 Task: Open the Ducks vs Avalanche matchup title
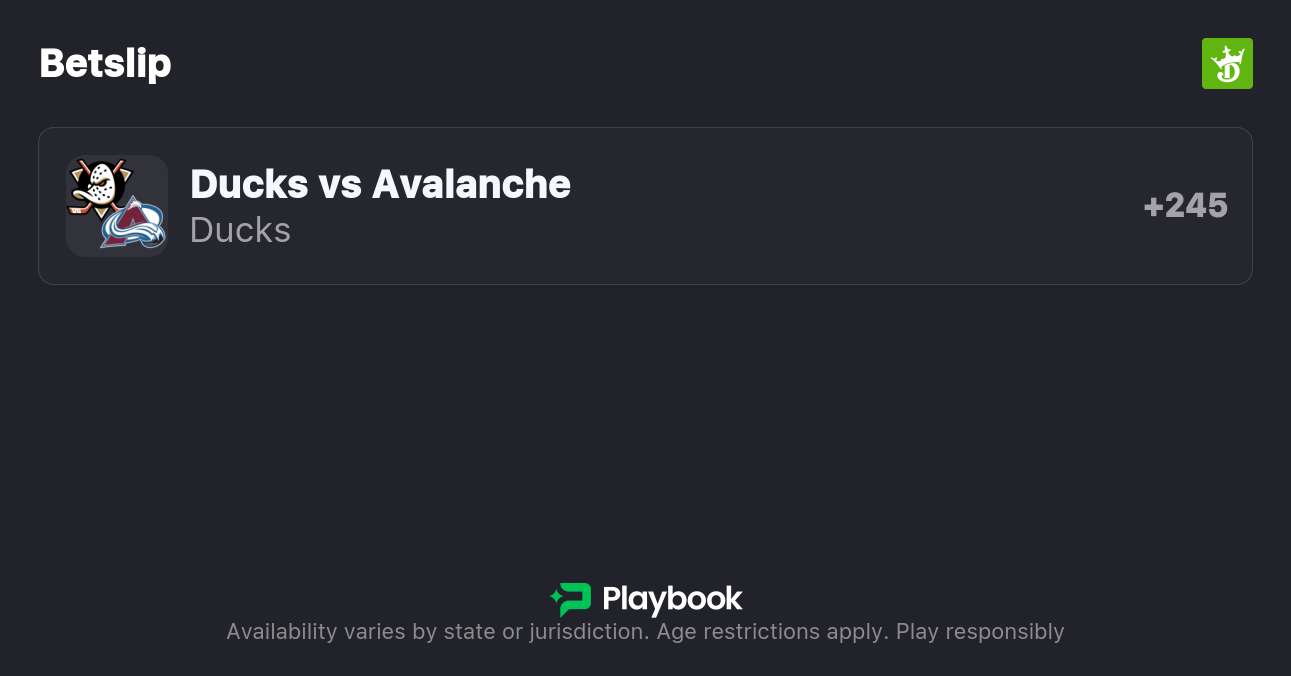(x=380, y=184)
